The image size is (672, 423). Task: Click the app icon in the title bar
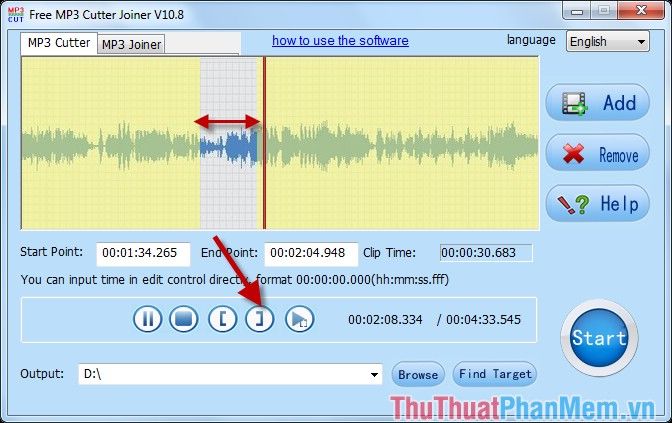tap(16, 15)
